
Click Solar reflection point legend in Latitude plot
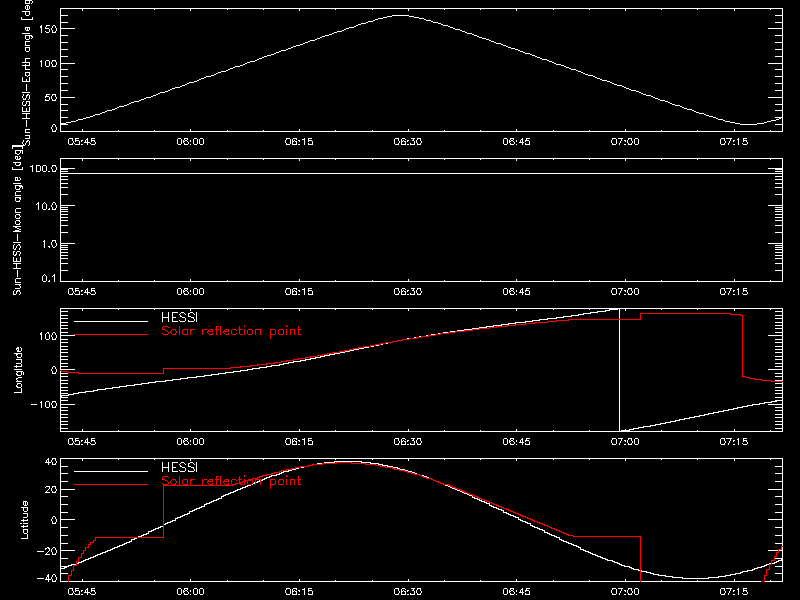click(x=231, y=481)
